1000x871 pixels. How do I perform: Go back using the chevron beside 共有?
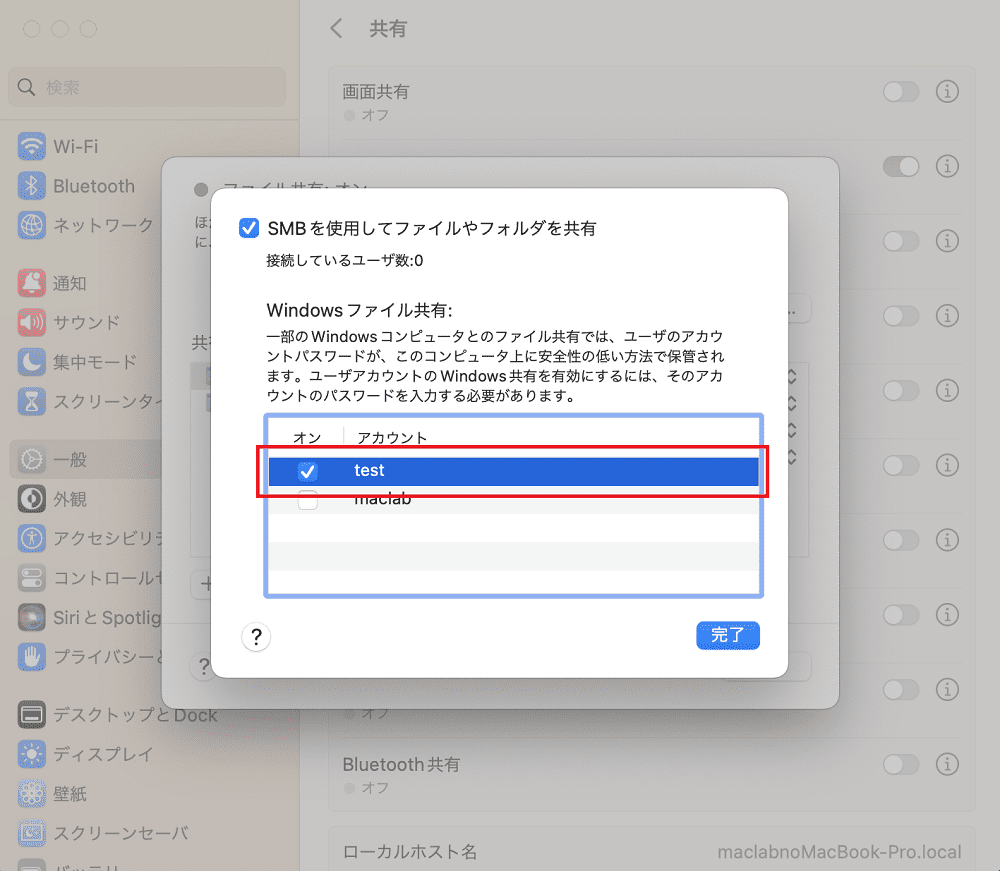pos(336,28)
